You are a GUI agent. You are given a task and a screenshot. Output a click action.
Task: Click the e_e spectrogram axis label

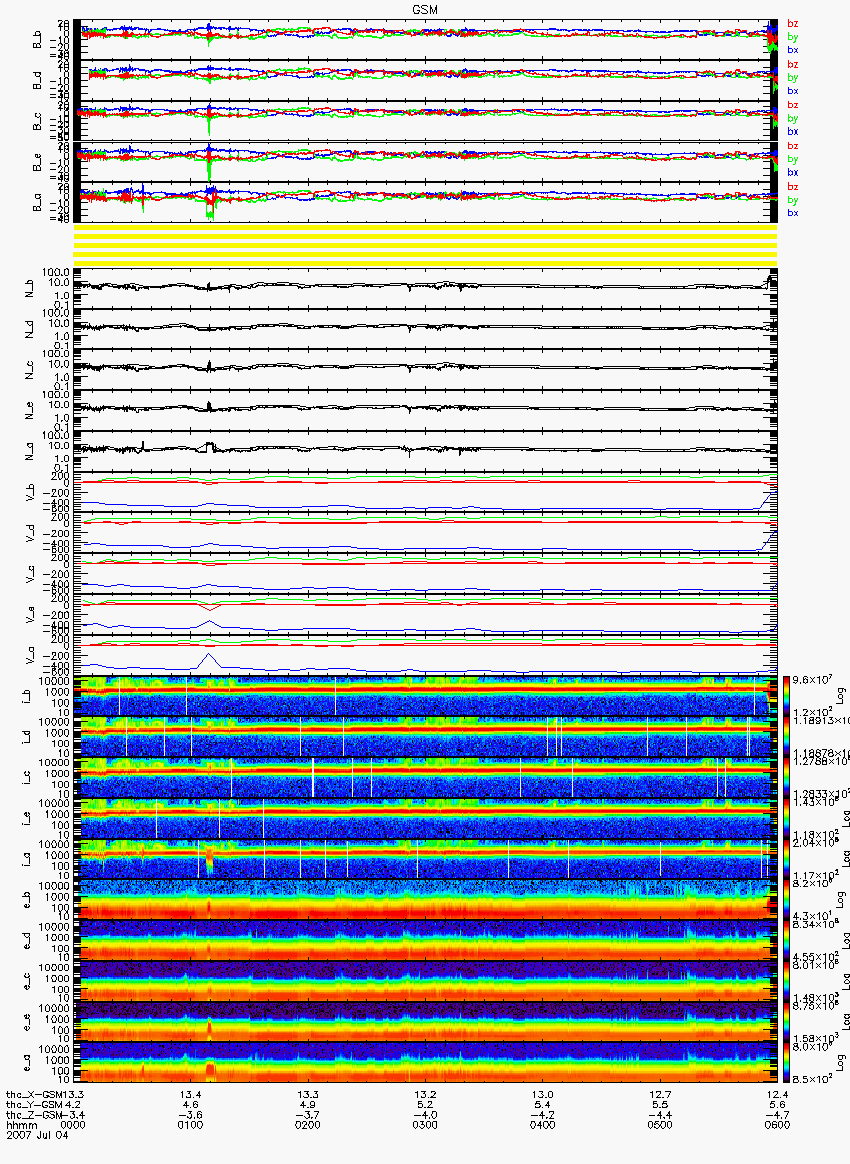pos(26,1024)
